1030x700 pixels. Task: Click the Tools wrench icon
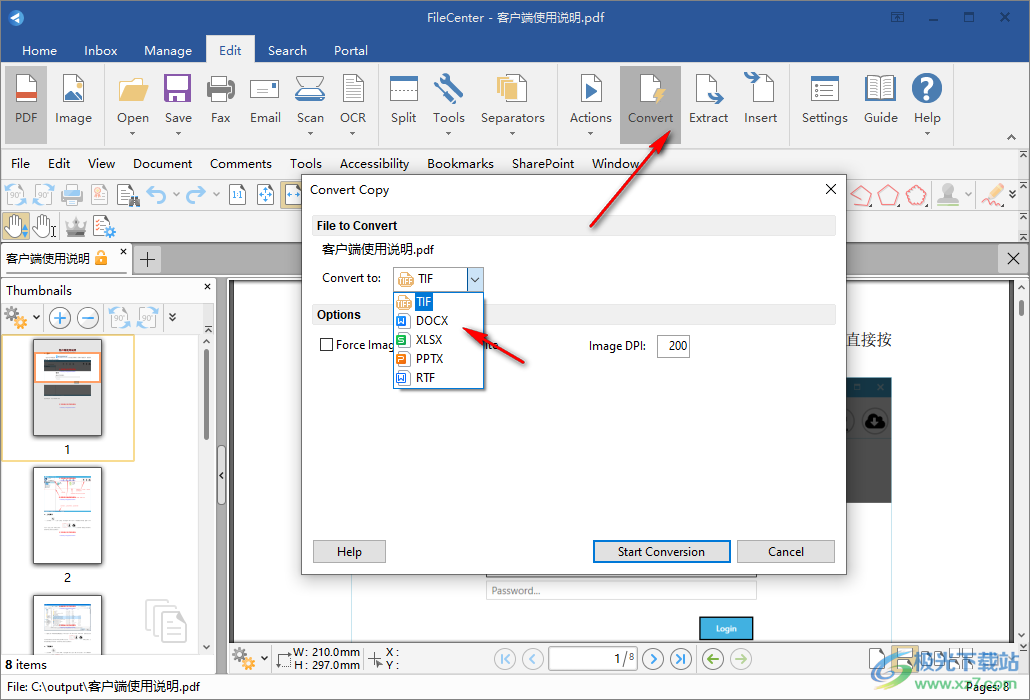(x=449, y=89)
